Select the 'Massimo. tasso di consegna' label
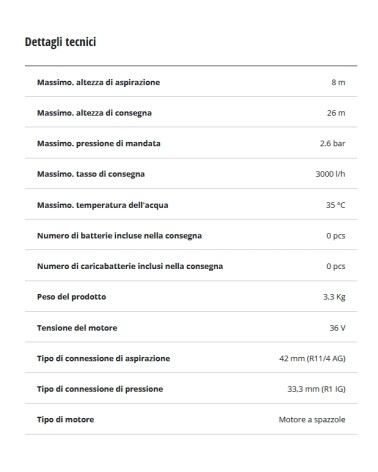The width and height of the screenshot is (378, 472). click(91, 174)
